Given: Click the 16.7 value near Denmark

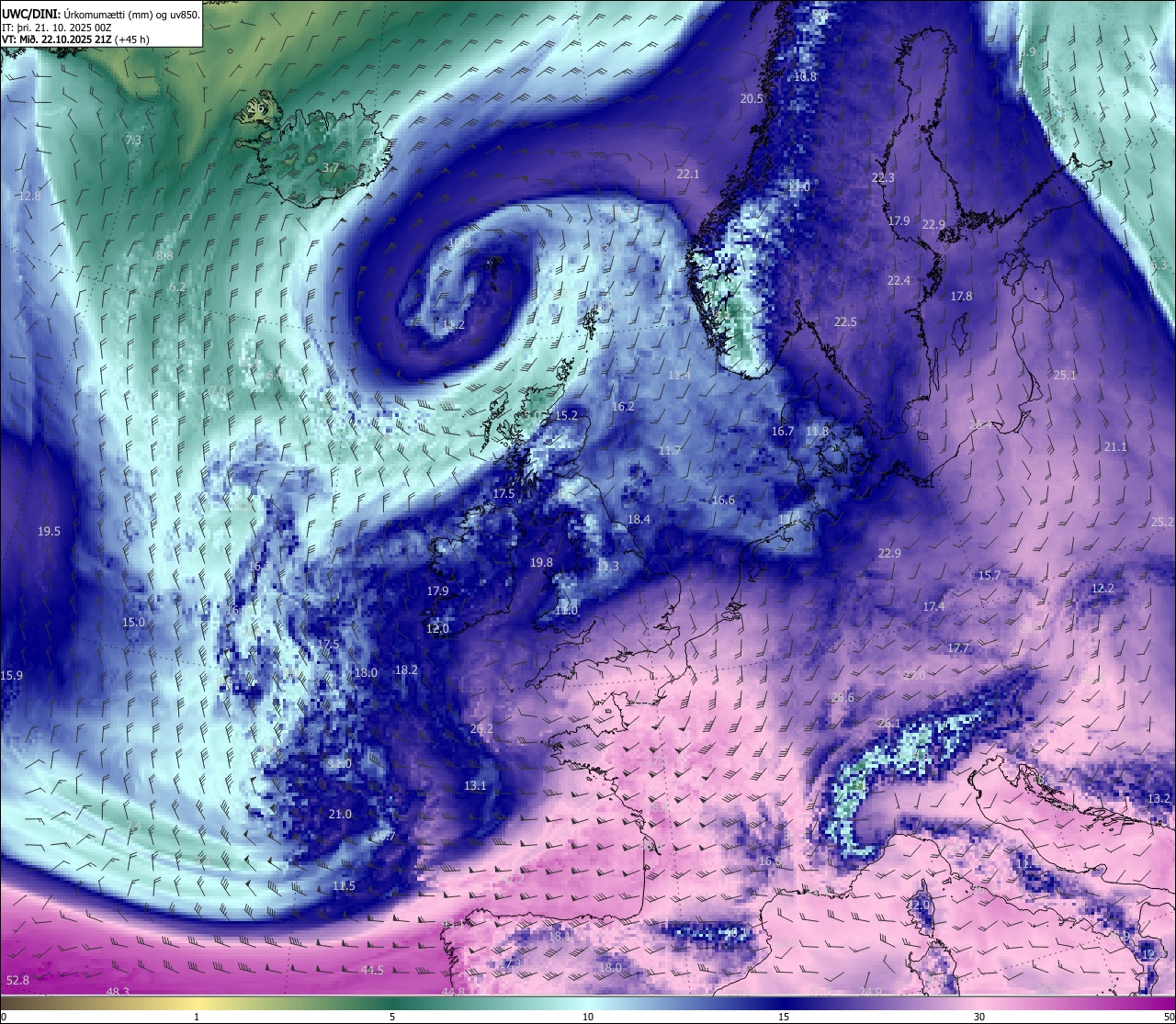Looking at the screenshot, I should 783,432.
